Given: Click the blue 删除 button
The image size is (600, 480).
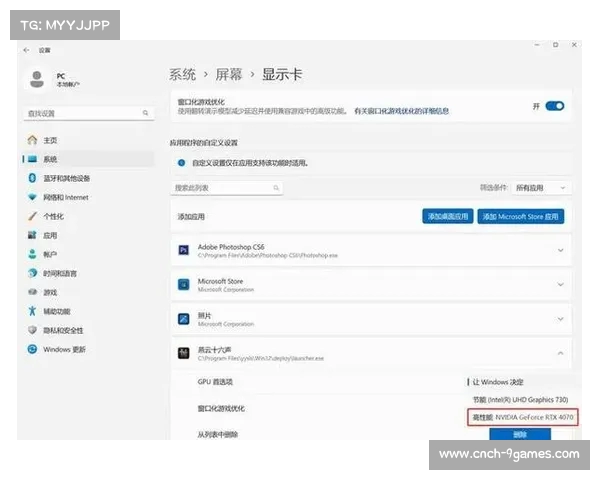Looking at the screenshot, I should [520, 434].
